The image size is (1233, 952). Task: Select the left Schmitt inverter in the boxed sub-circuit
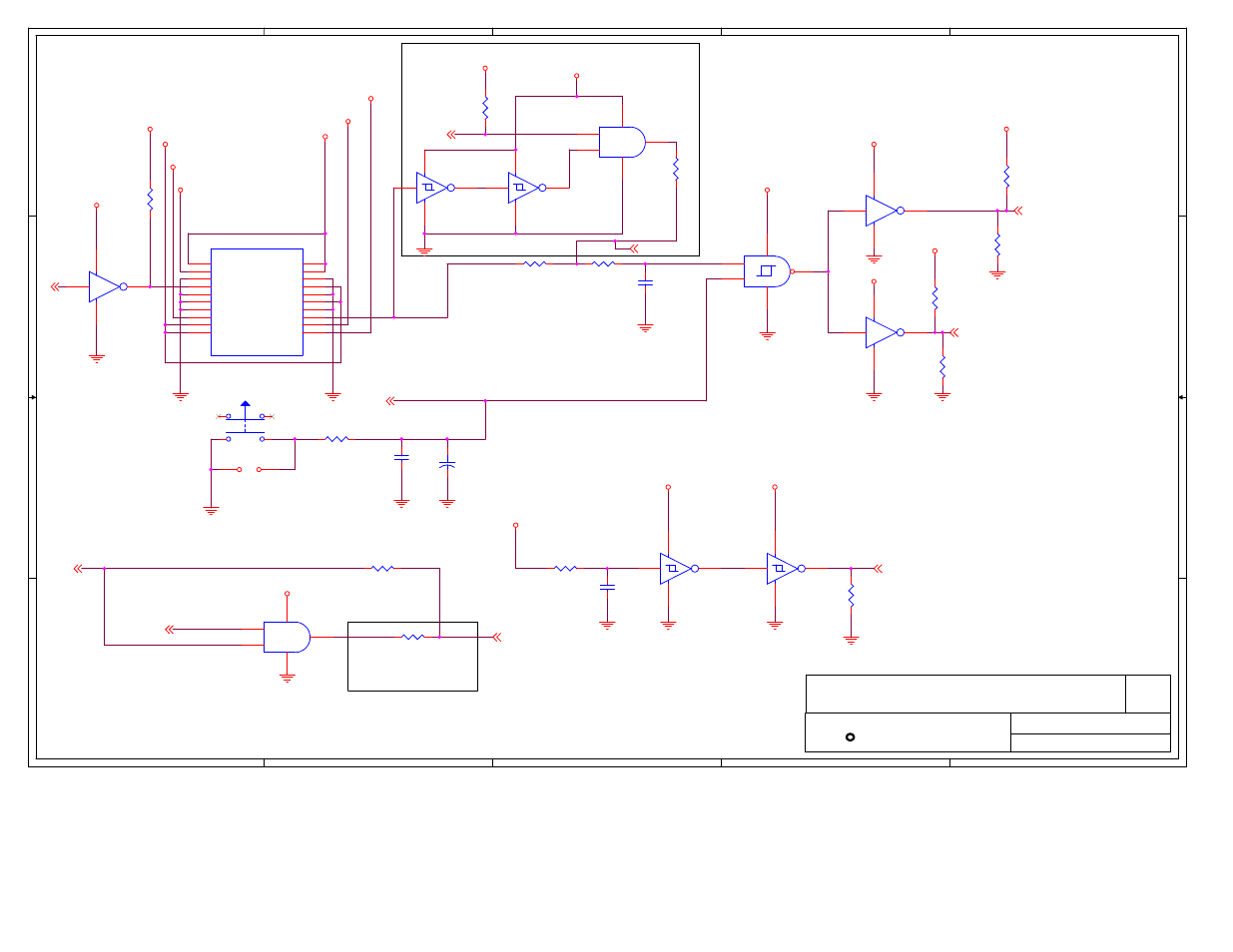pos(435,188)
